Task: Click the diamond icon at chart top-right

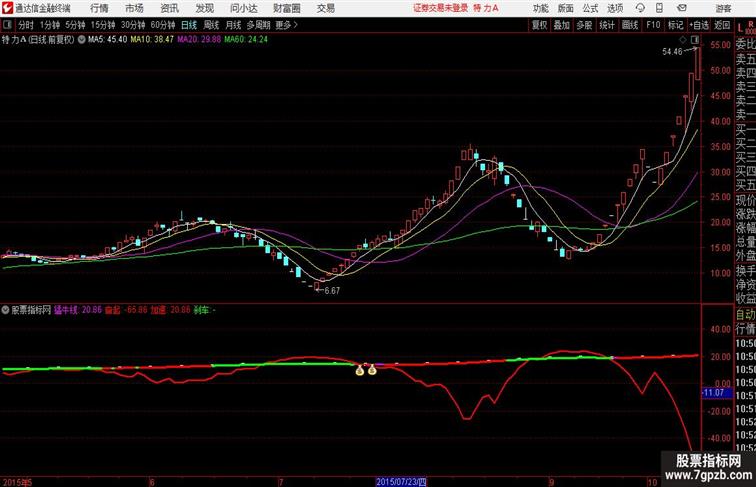Action: [683, 39]
